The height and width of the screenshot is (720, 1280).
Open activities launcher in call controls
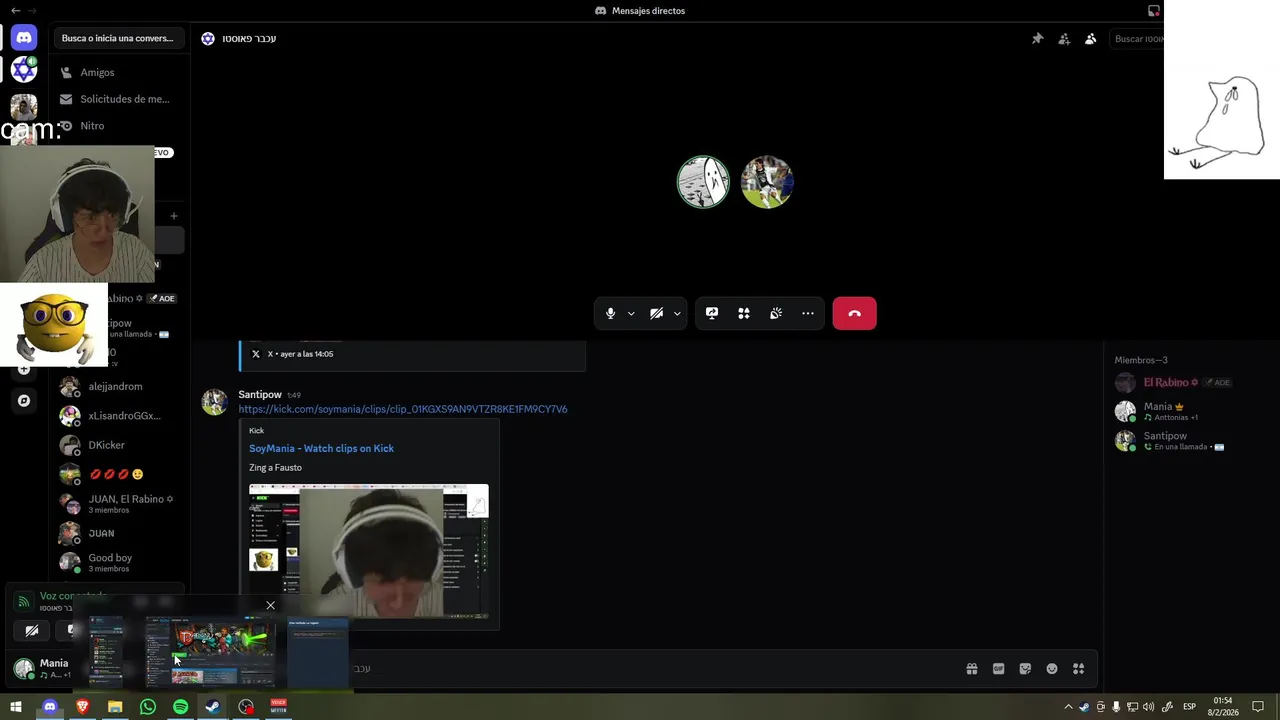(x=744, y=313)
